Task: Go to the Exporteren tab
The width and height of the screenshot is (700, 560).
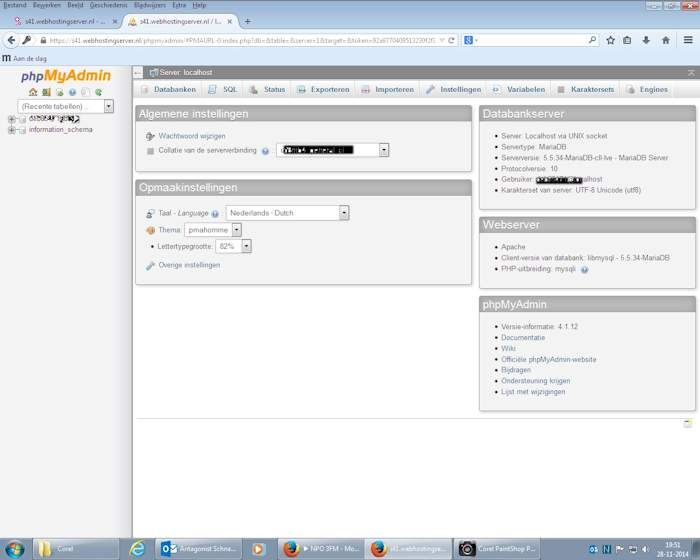Action: pyautogui.click(x=324, y=89)
